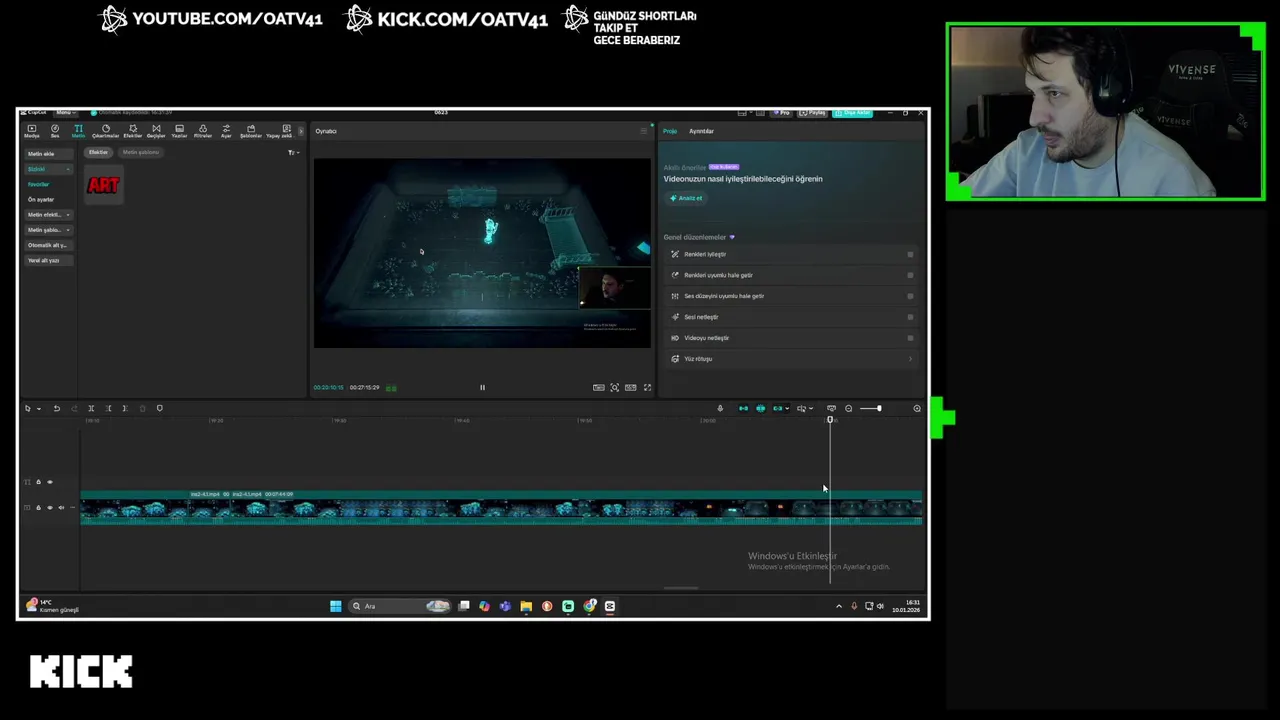Open the text filter sort dropdown

click(293, 153)
